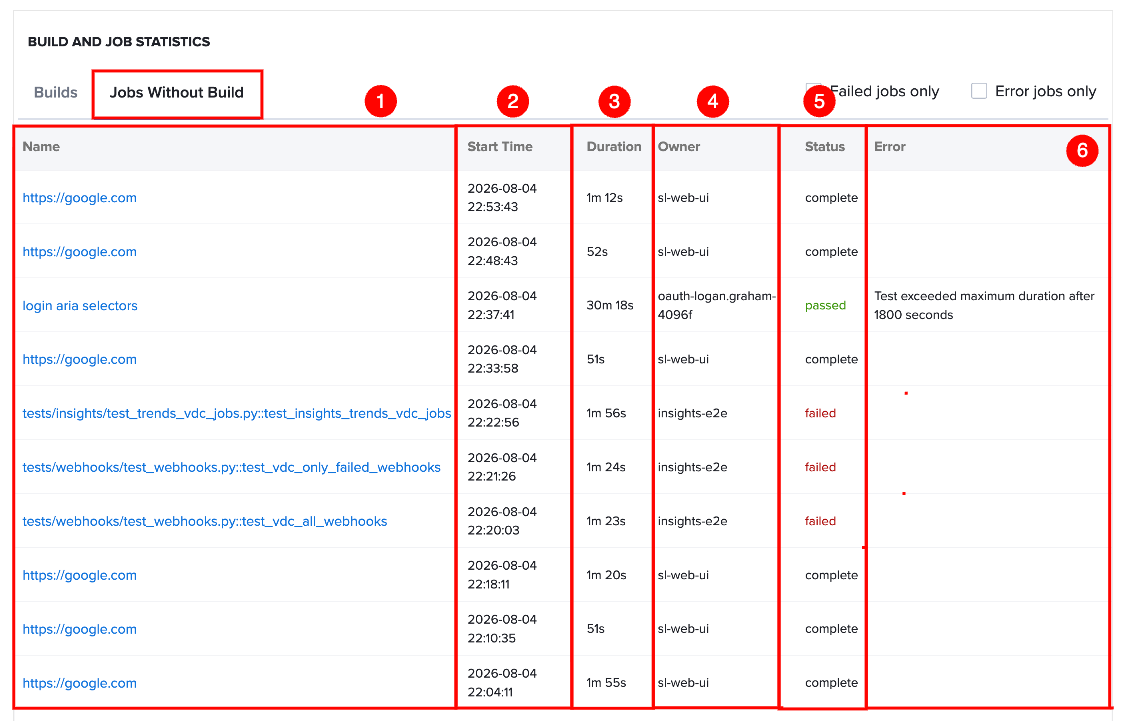Click the owner oauth-logan.graham-4096f

[717, 305]
